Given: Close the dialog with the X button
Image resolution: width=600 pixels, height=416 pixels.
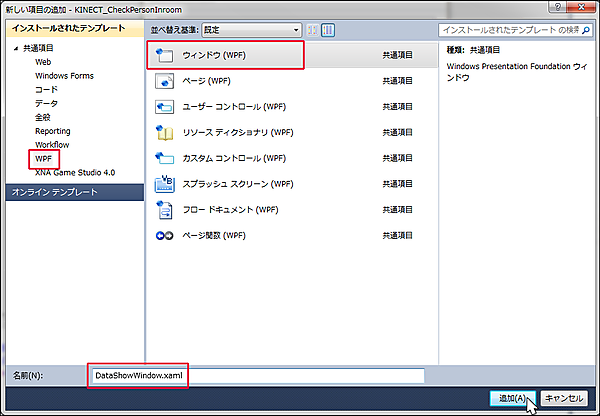Looking at the screenshot, I should pyautogui.click(x=581, y=7).
